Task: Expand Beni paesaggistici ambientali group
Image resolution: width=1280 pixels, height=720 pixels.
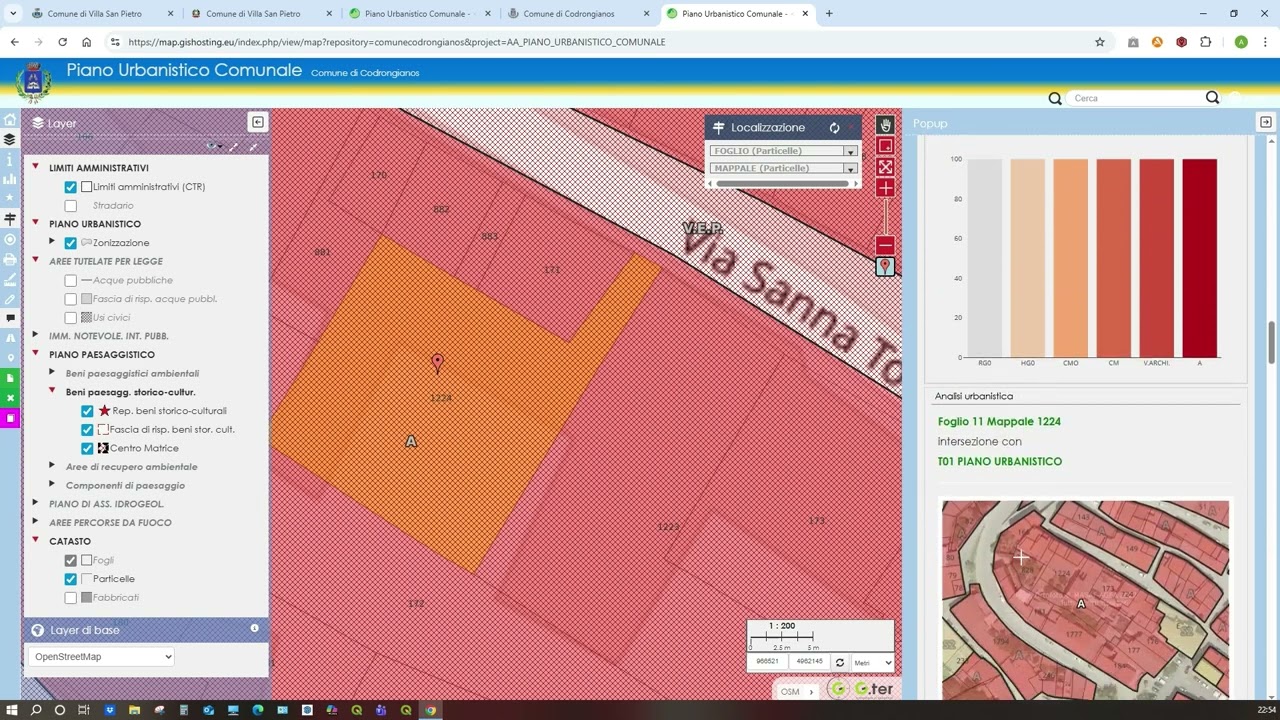Action: pos(52,372)
